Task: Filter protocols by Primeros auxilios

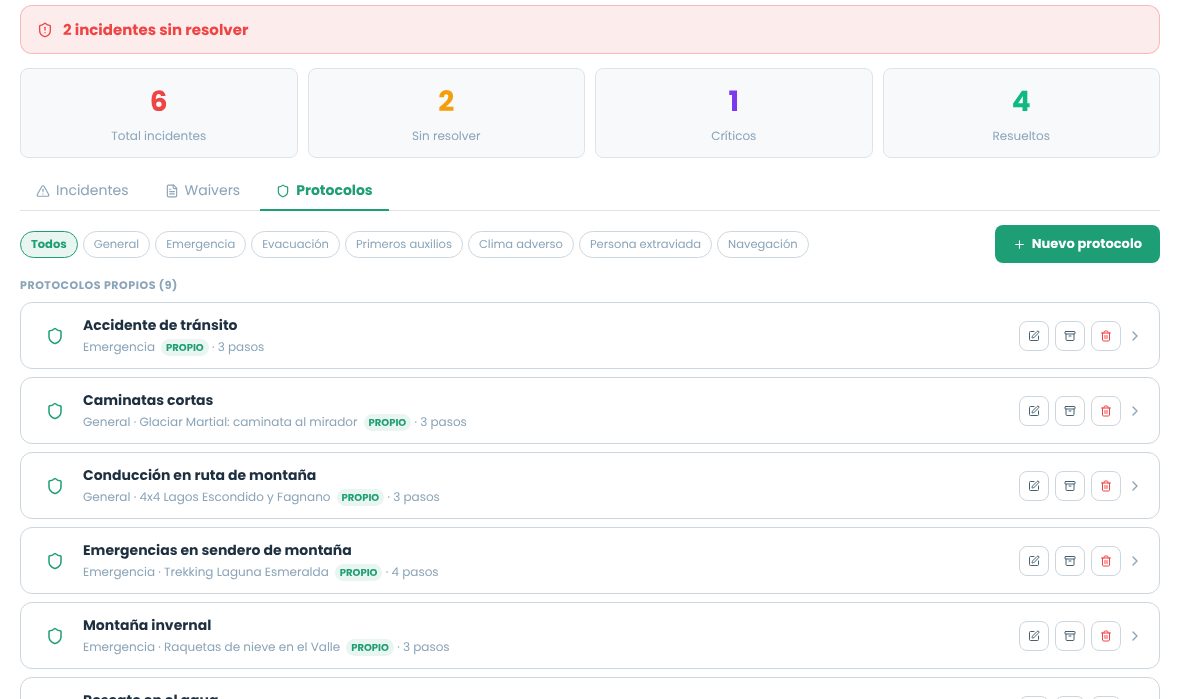Action: pyautogui.click(x=403, y=244)
